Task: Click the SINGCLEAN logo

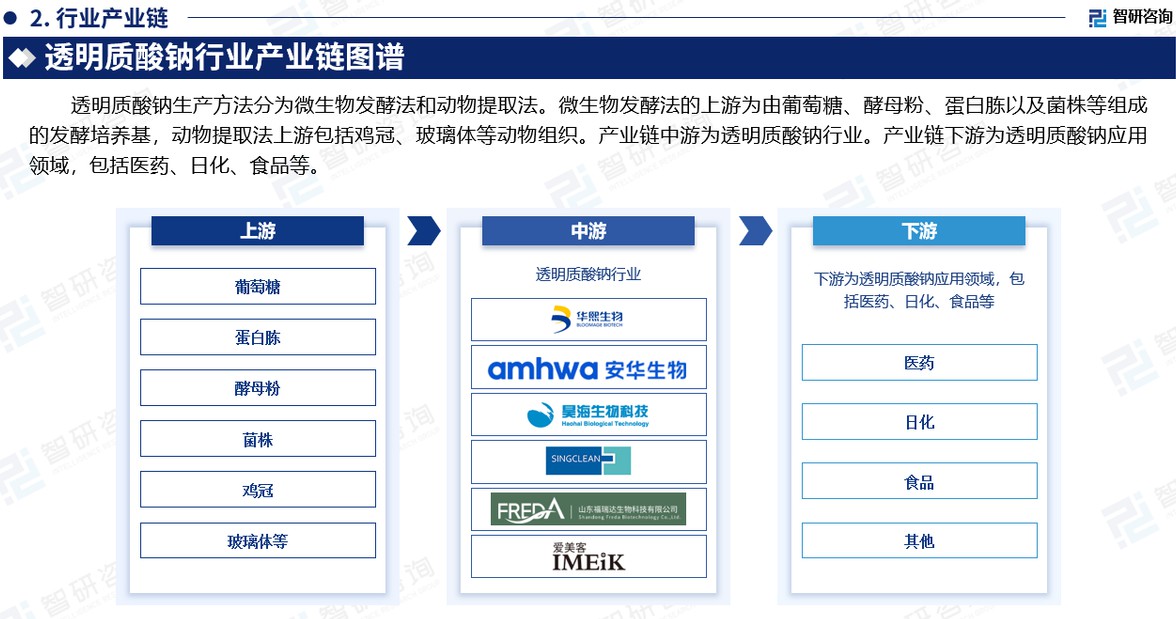Action: pos(588,461)
